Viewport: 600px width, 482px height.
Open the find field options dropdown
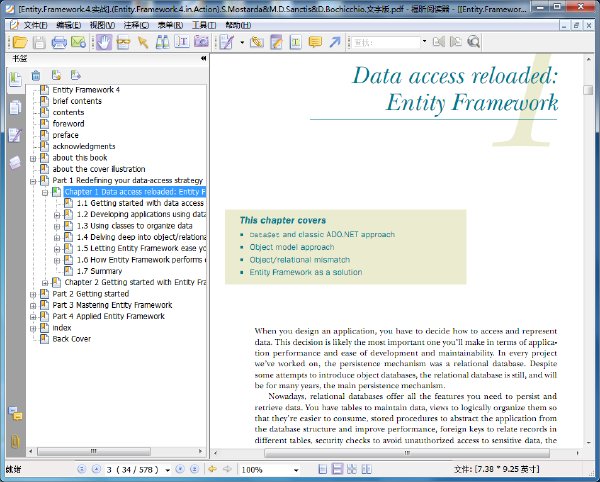click(x=424, y=42)
